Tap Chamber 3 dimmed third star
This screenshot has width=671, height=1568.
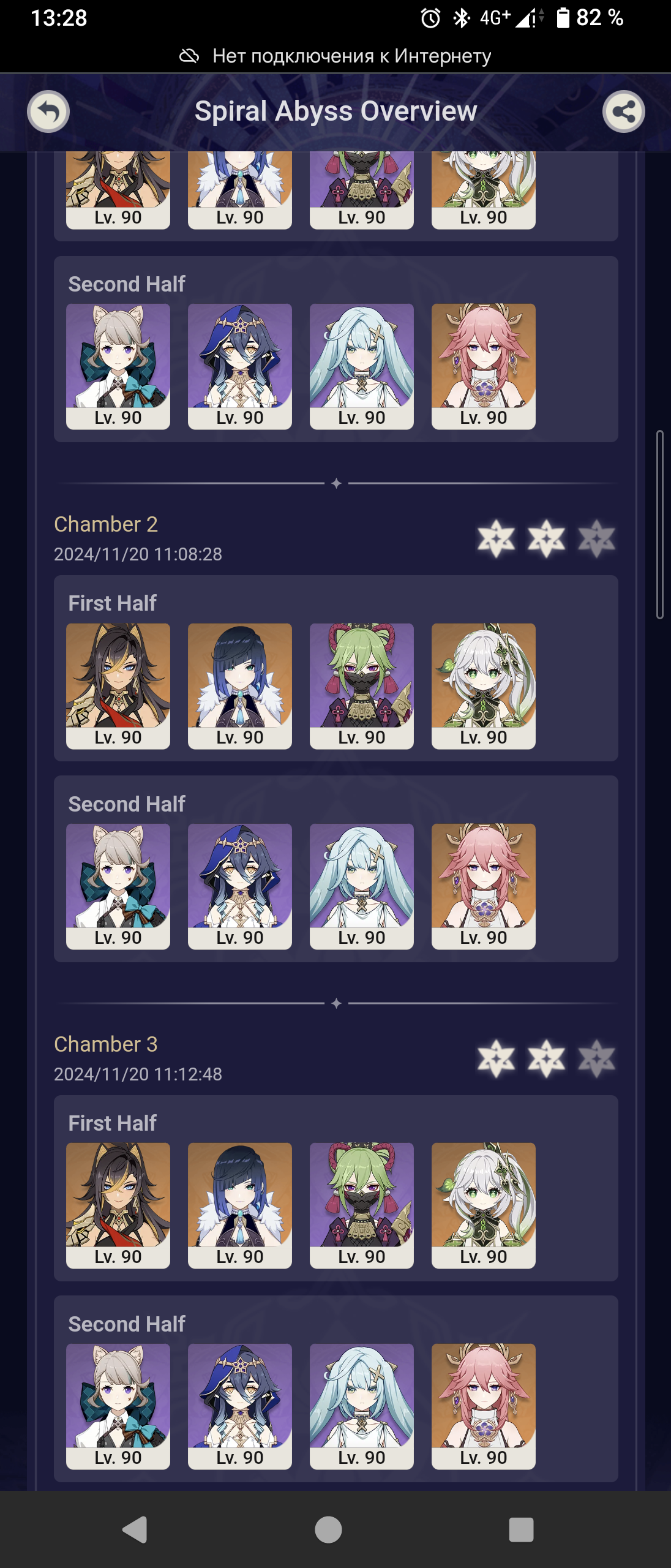pos(596,1059)
